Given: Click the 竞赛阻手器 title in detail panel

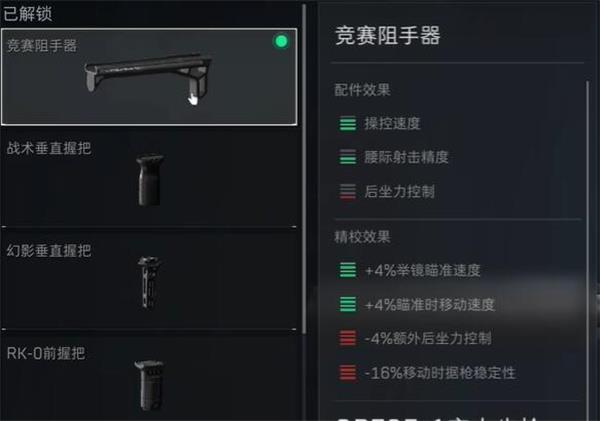Looking at the screenshot, I should (x=388, y=36).
